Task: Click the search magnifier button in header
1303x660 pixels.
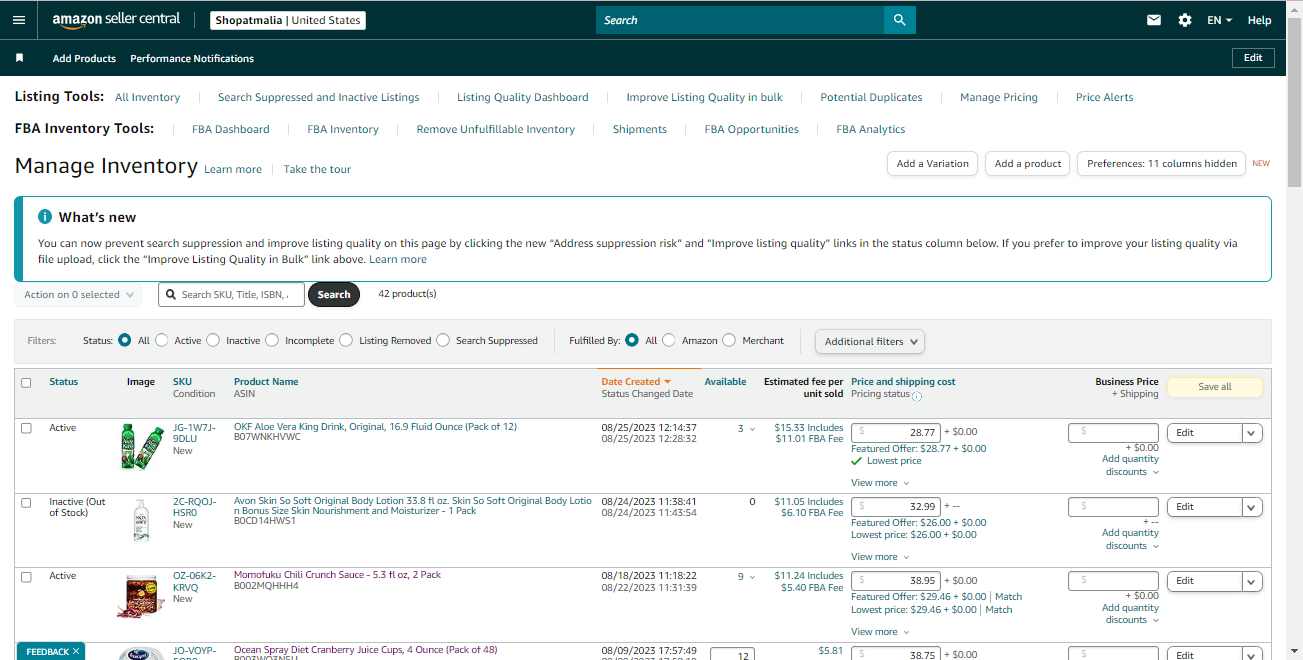Action: 899,20
